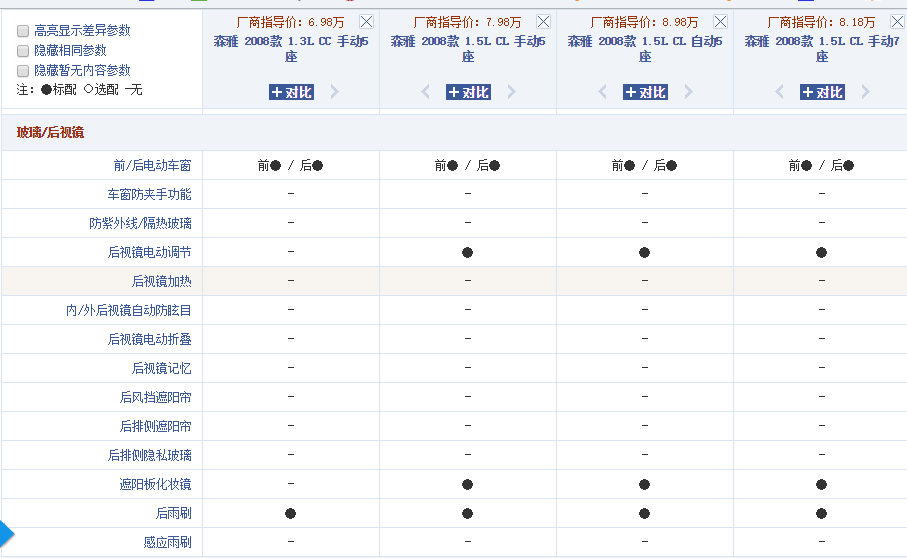
Task: Toggle 隐藏相同参数 checkbox
Action: pos(23,51)
